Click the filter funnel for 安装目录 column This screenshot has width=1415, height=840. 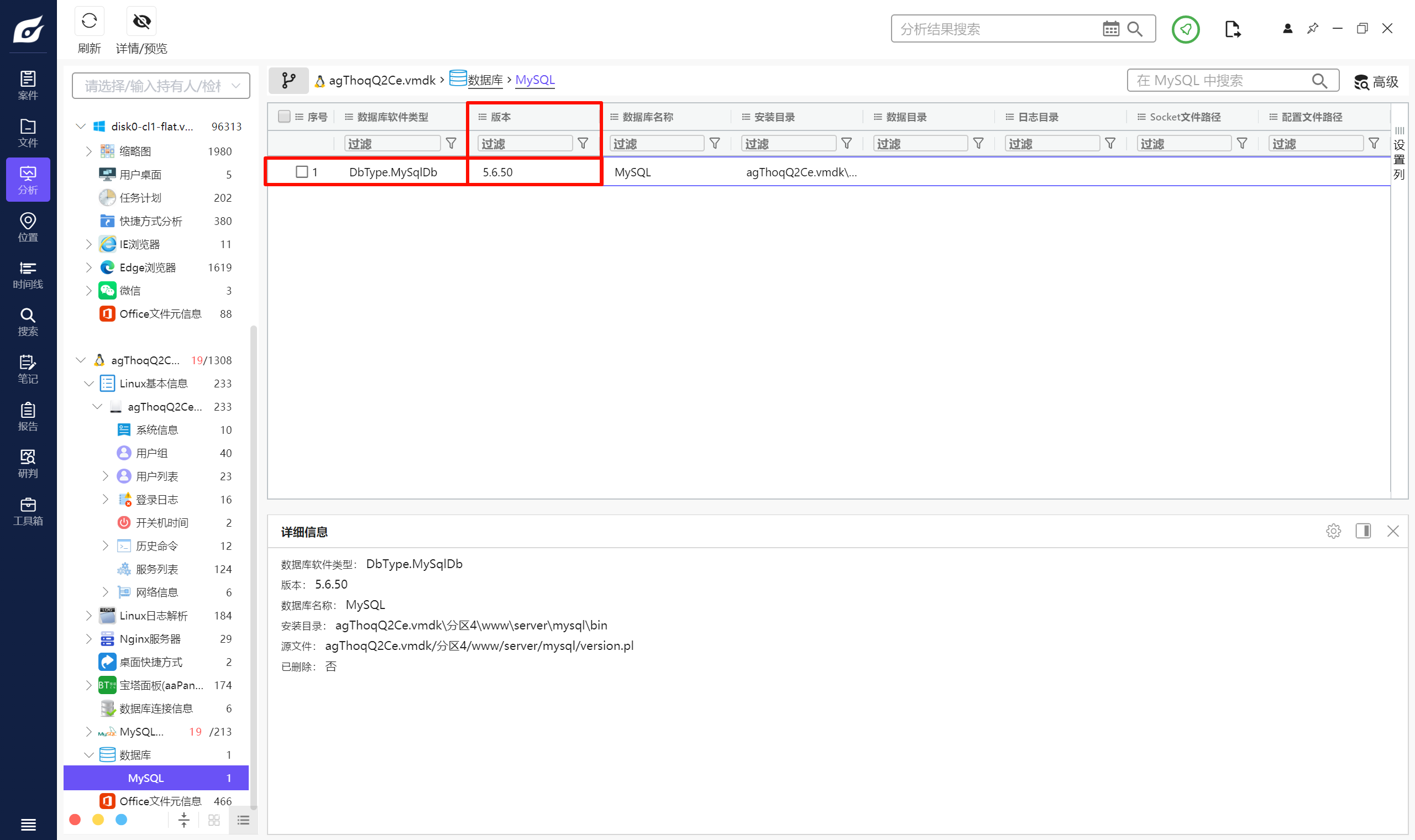(847, 143)
